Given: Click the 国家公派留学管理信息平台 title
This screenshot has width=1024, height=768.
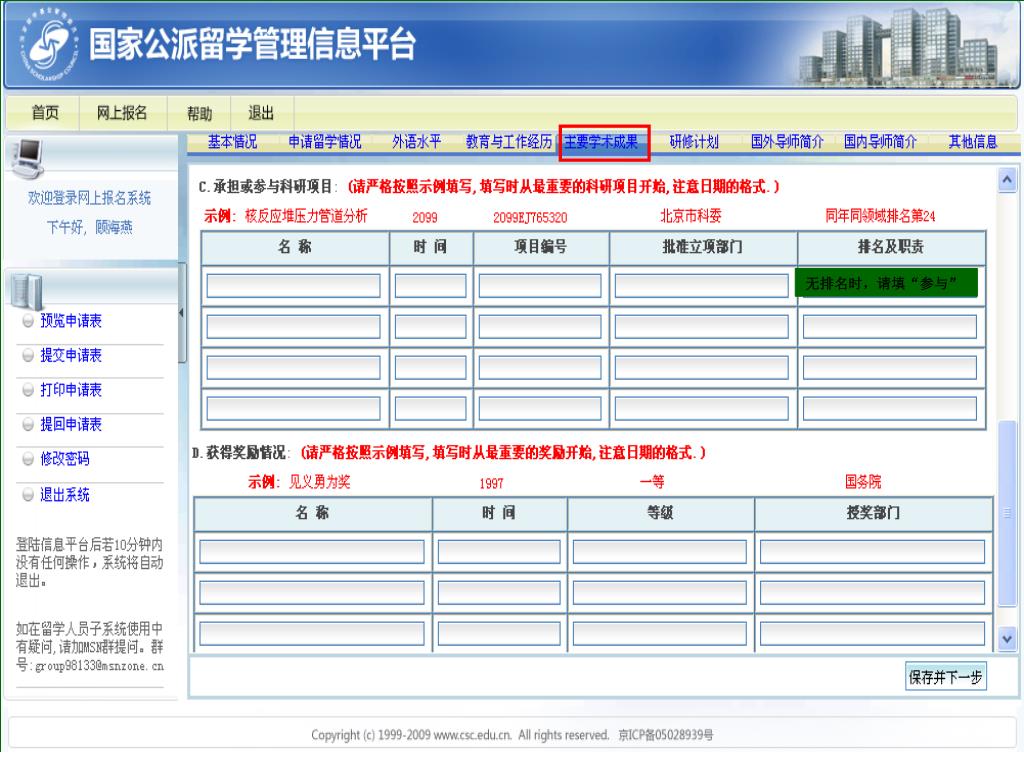Looking at the screenshot, I should [252, 44].
